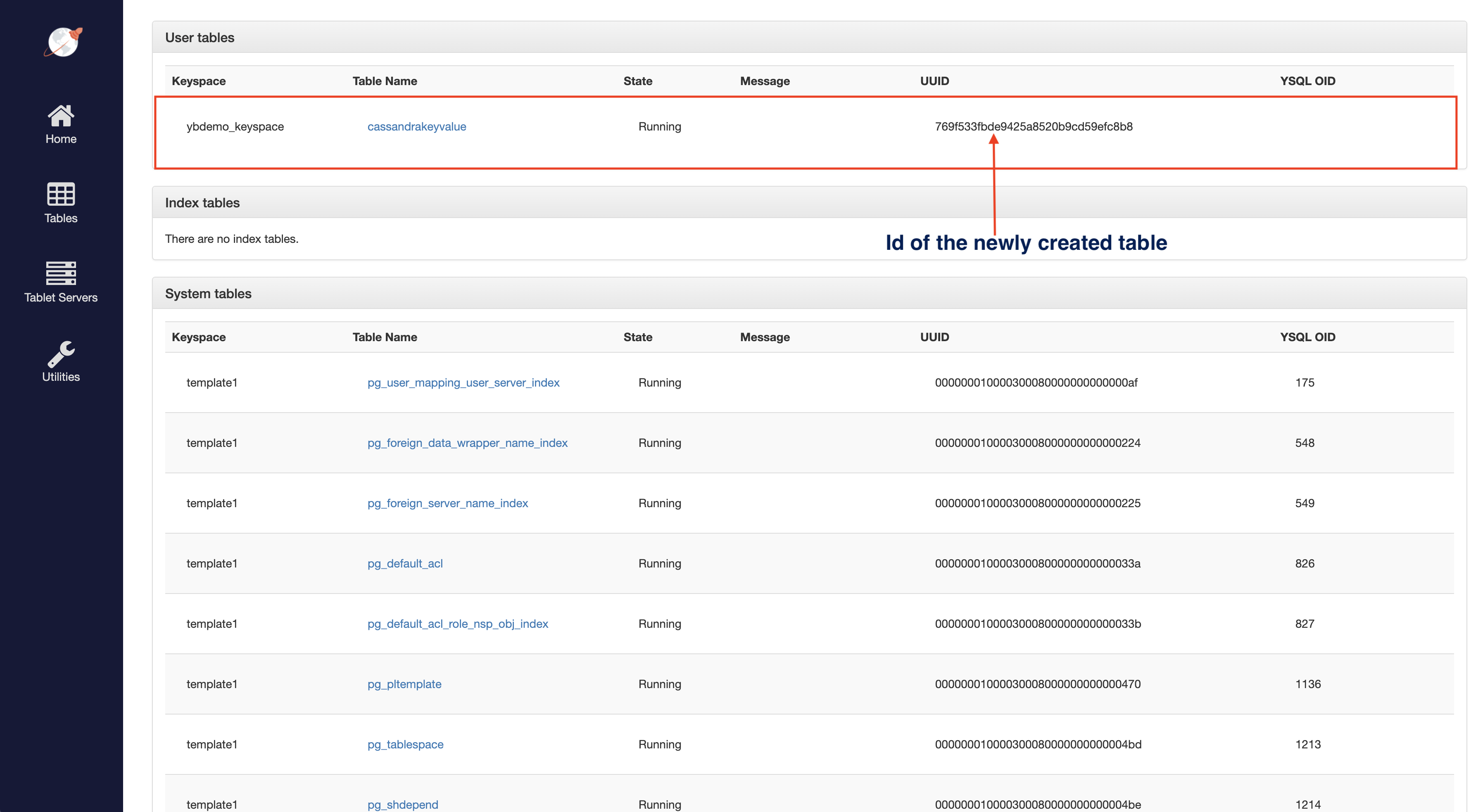The width and height of the screenshot is (1478, 812).
Task: Open the pg_tablespace table link
Action: tap(405, 744)
